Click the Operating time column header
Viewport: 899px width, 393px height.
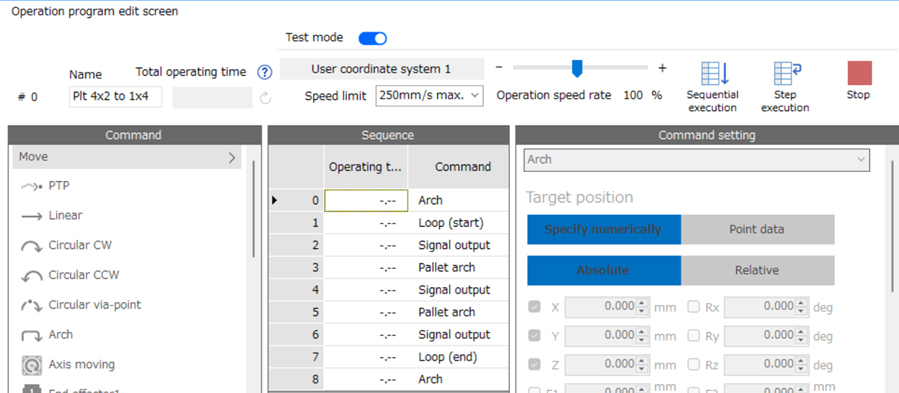point(366,167)
